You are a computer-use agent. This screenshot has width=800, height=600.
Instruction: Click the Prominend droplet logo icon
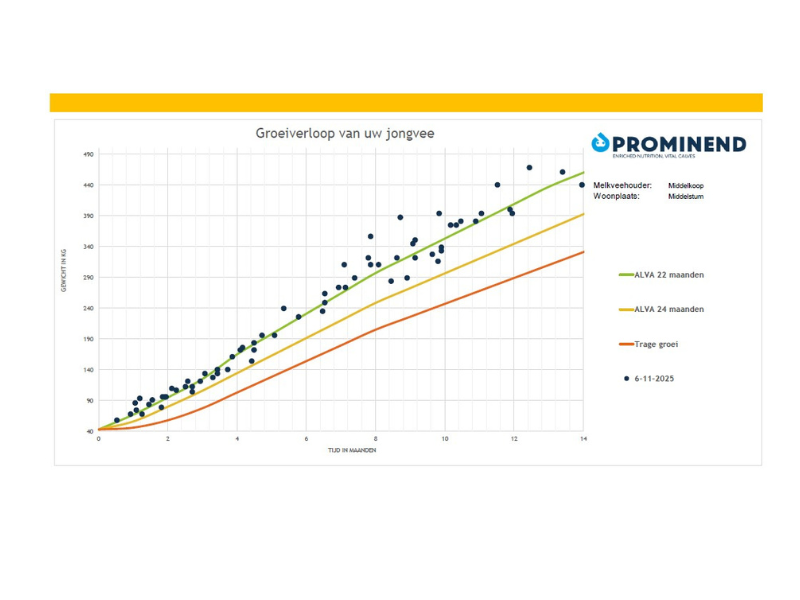coord(600,144)
